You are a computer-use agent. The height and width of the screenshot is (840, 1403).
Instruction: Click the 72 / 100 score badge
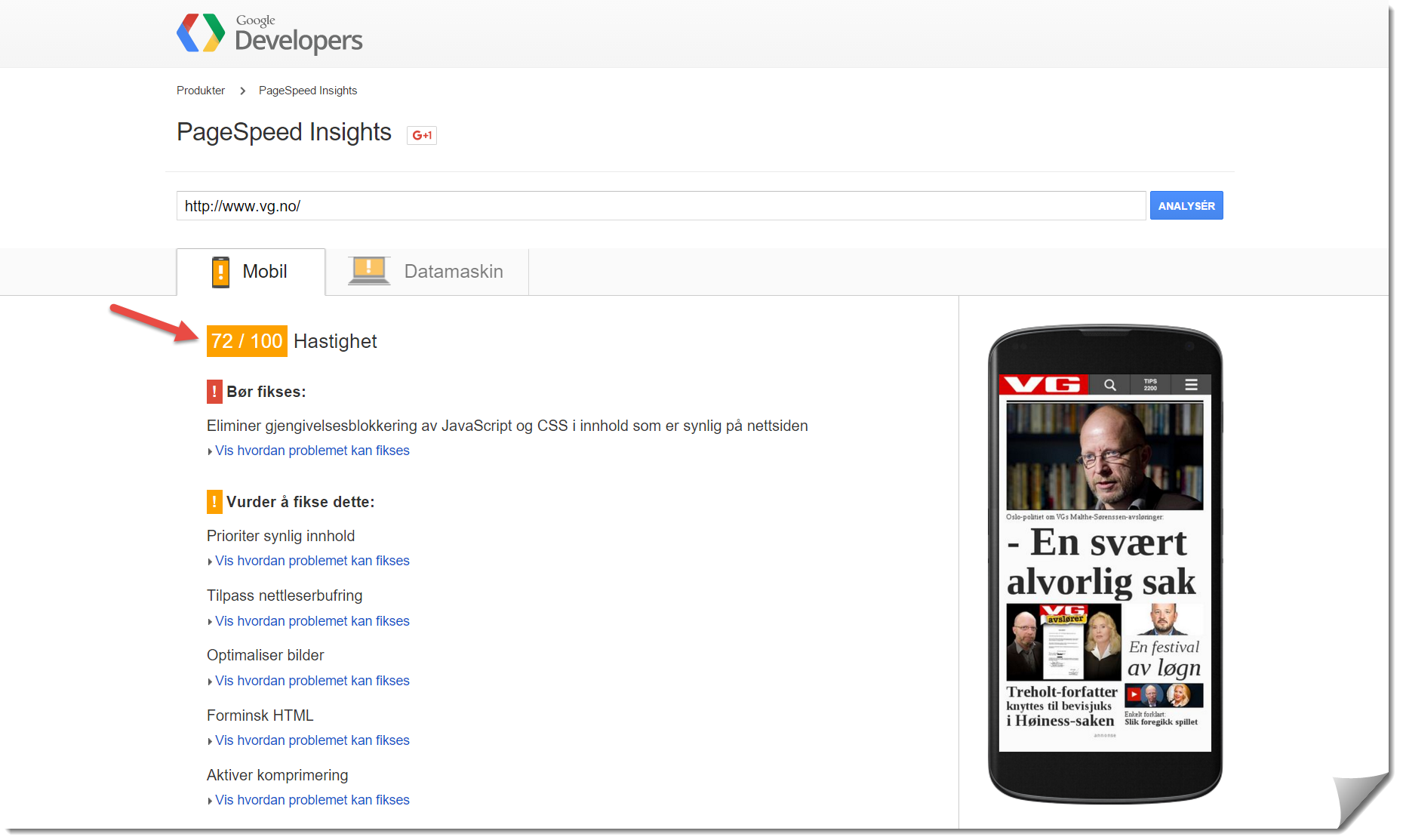pos(247,341)
